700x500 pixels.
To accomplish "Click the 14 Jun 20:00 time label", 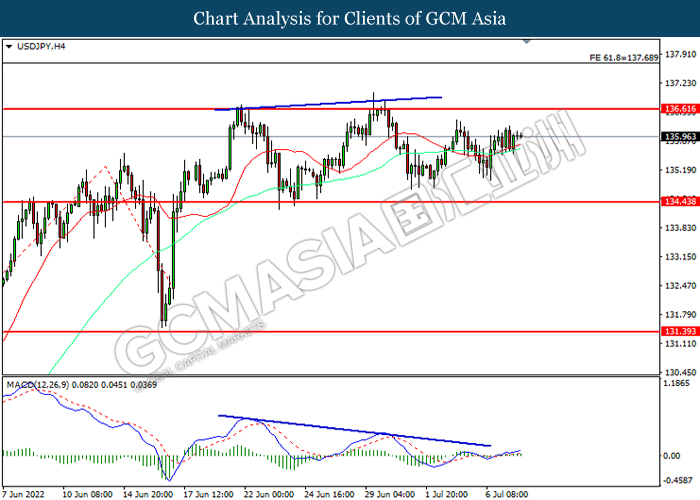I will pyautogui.click(x=148, y=494).
